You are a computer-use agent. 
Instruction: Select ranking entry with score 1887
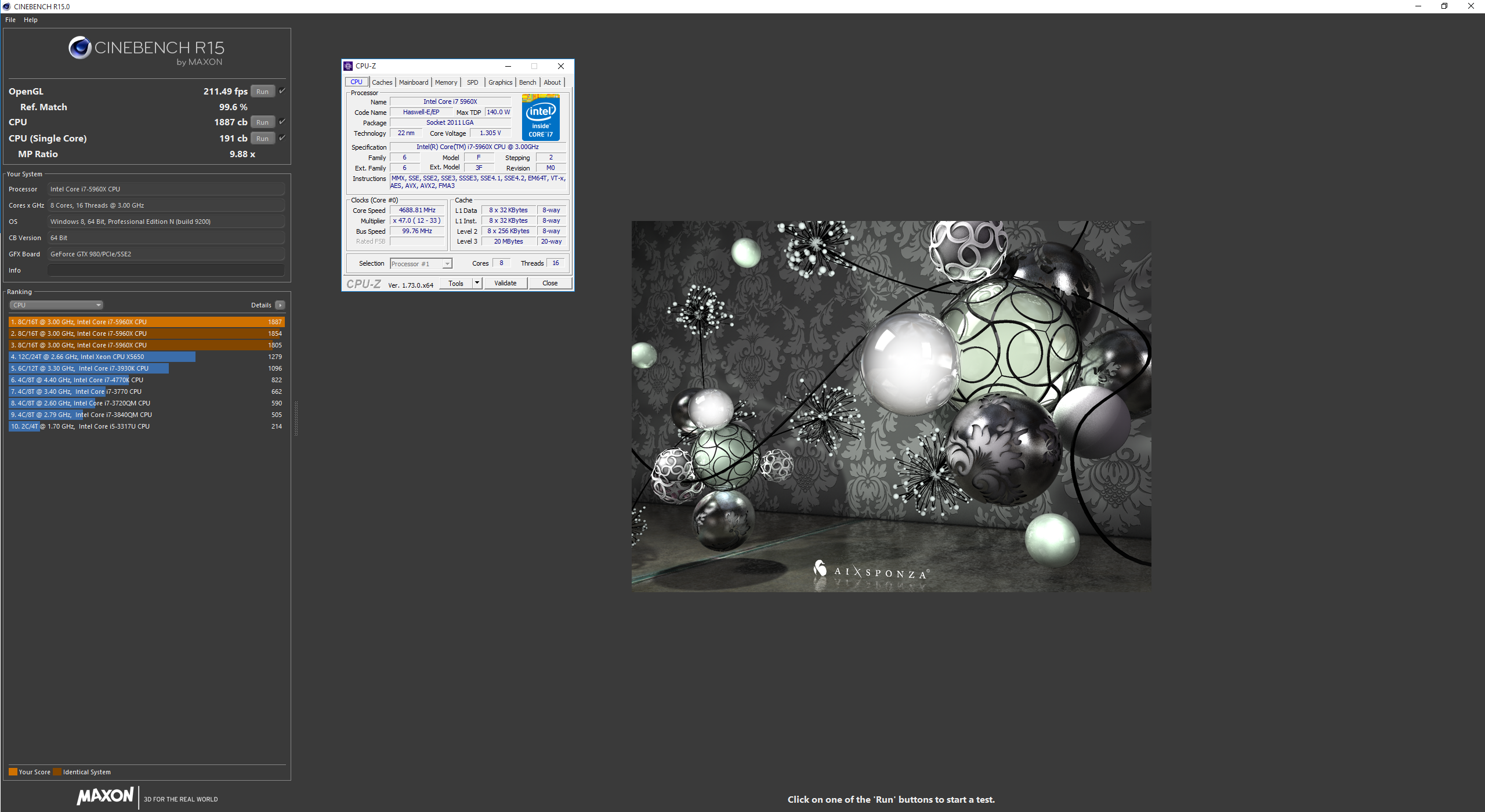[x=146, y=322]
